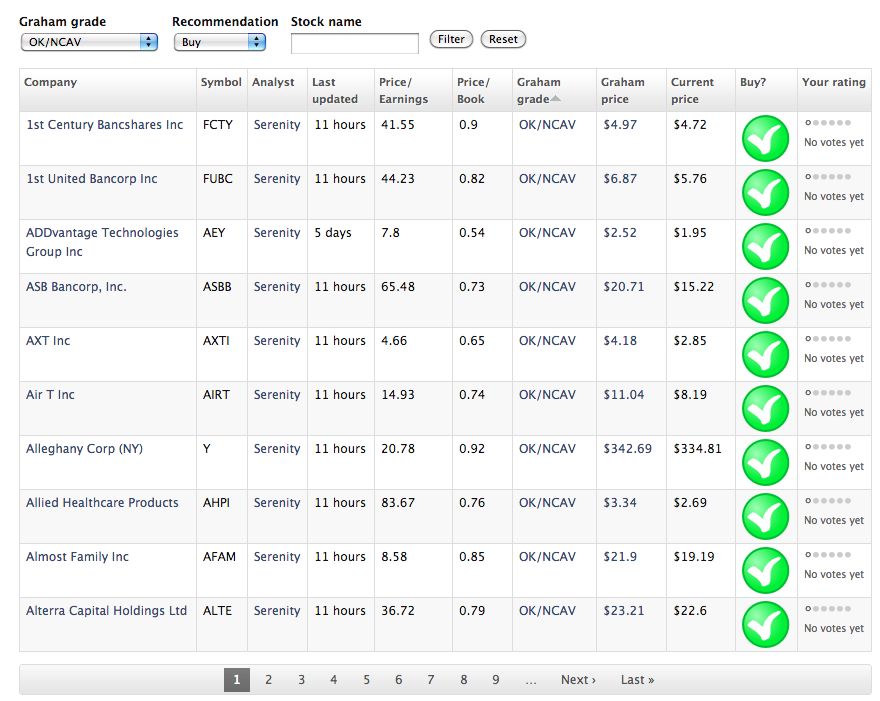This screenshot has width=880, height=701.
Task: Sort by the Analyst column header
Action: click(273, 82)
